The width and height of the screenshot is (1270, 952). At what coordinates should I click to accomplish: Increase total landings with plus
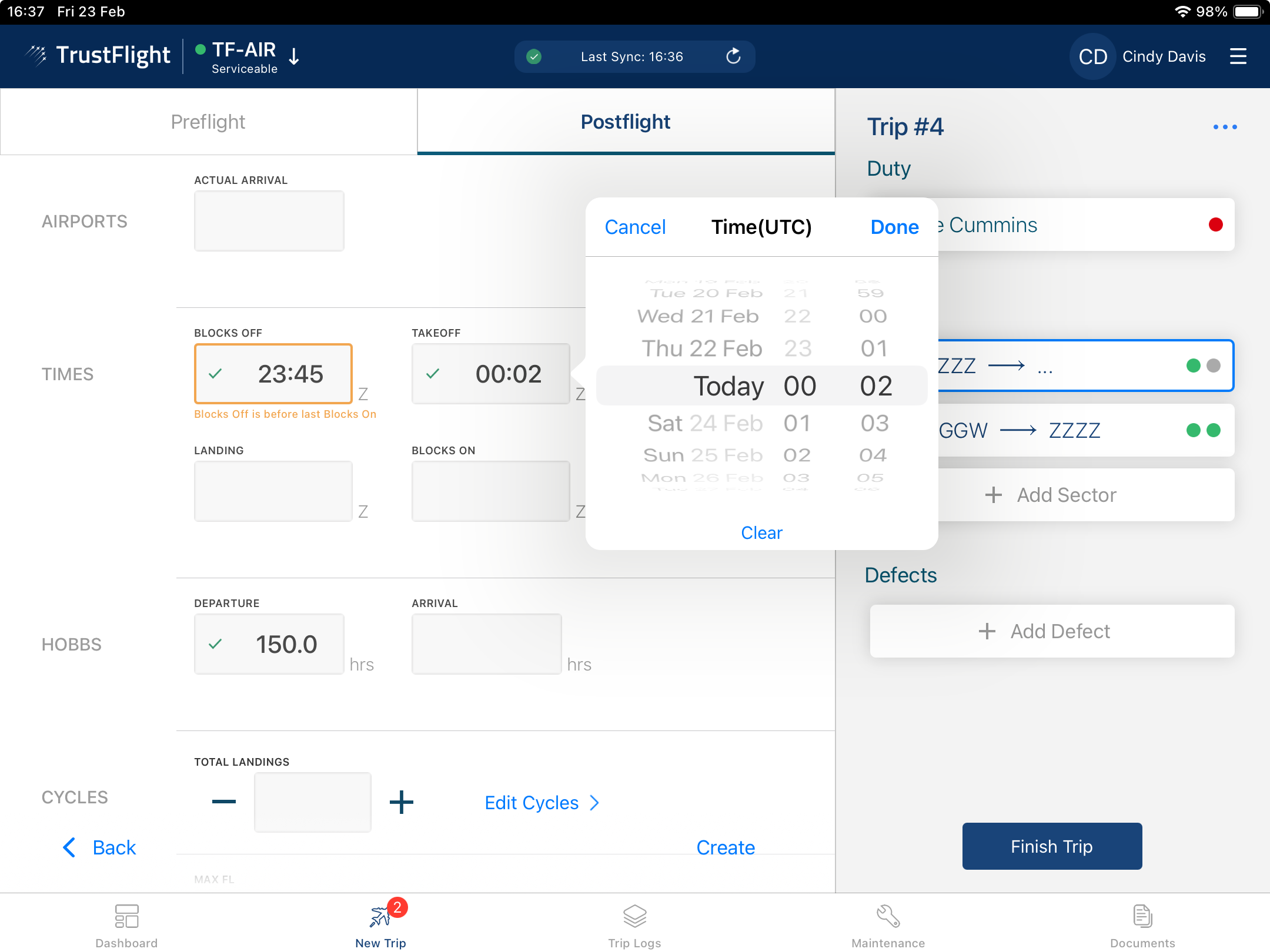click(x=402, y=802)
